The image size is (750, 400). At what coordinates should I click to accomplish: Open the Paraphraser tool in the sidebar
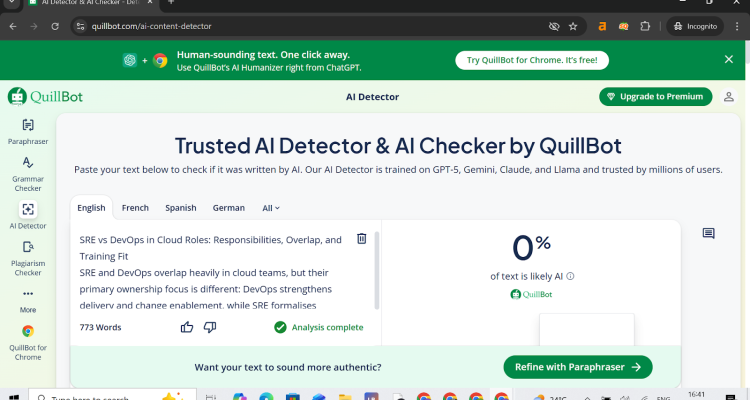pyautogui.click(x=28, y=132)
